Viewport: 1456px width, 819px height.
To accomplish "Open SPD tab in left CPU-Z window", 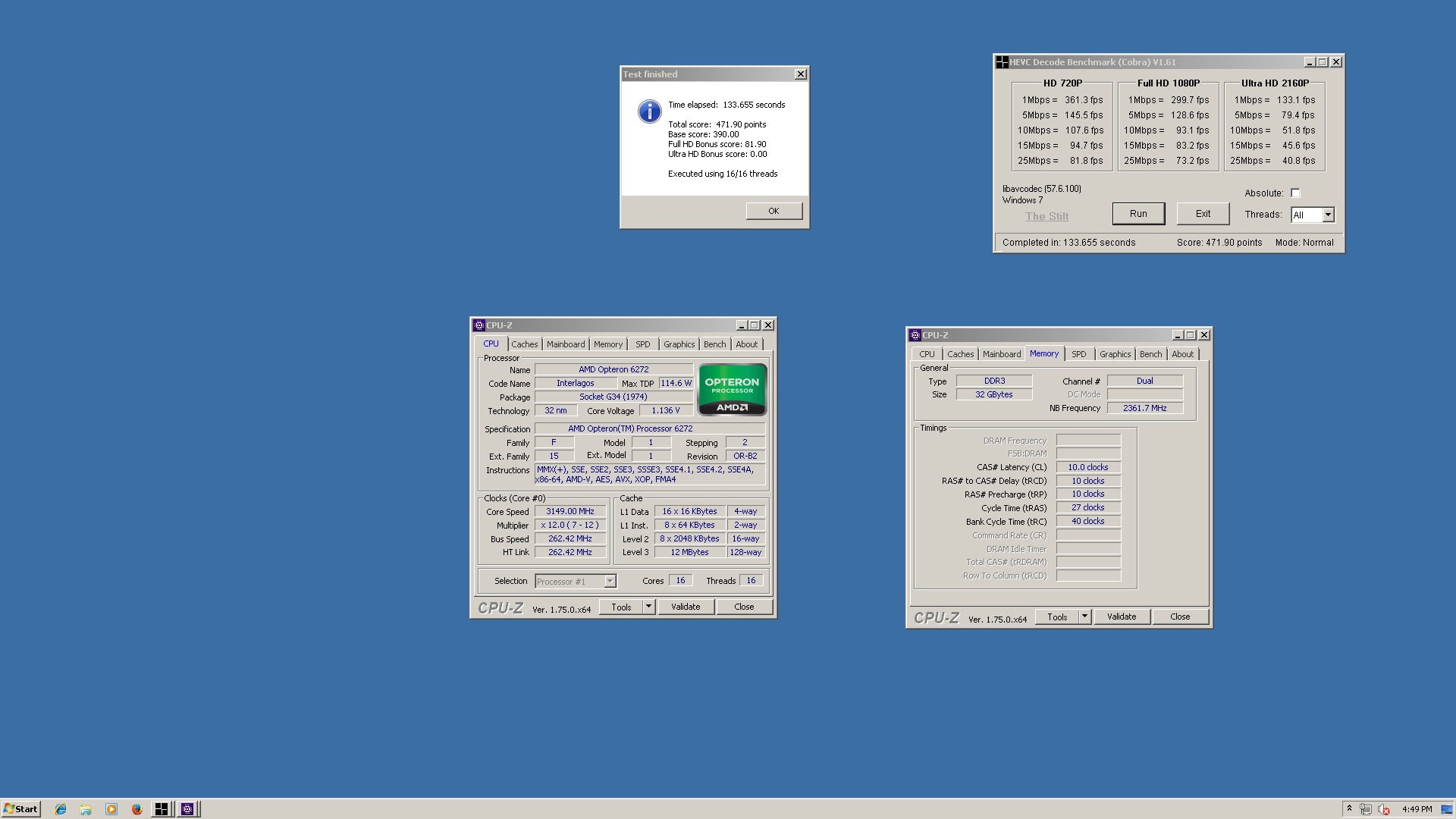I will pyautogui.click(x=643, y=344).
